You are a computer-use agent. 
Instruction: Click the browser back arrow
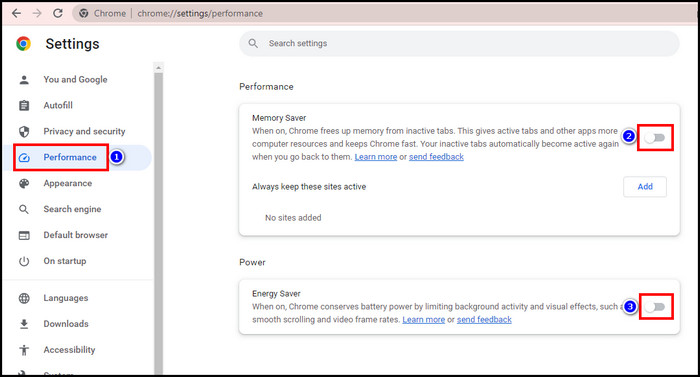(17, 13)
